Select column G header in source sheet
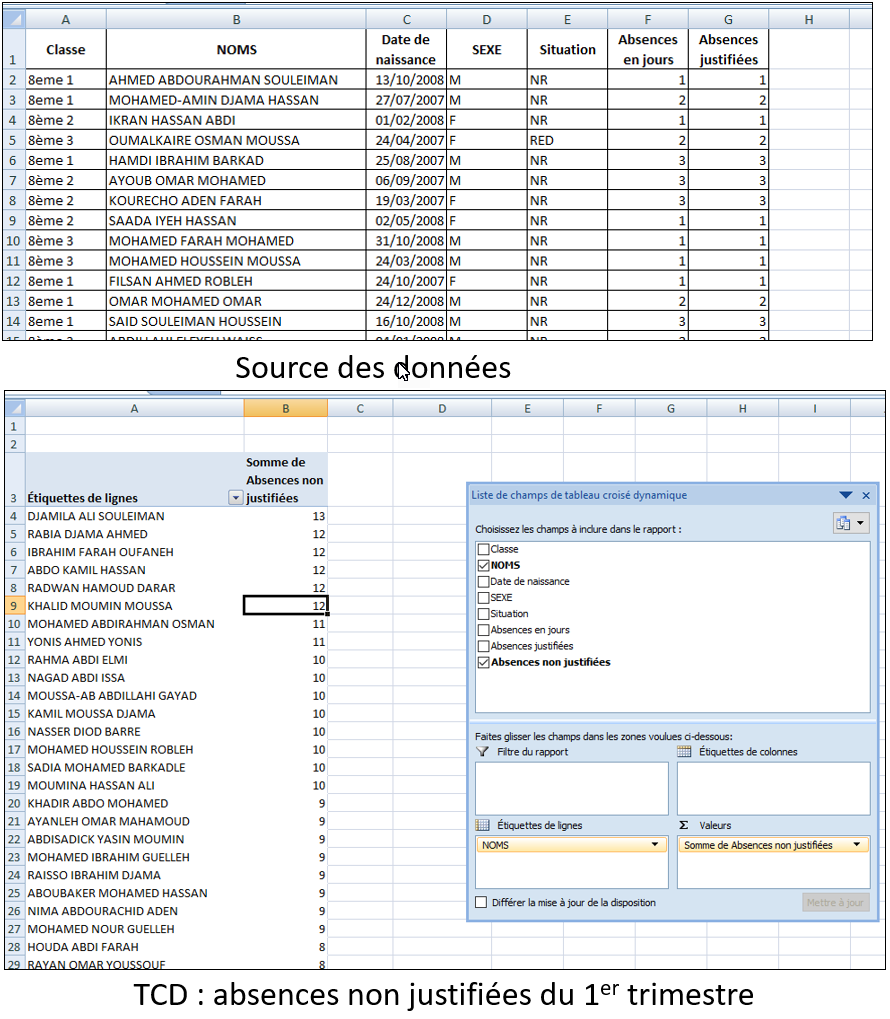The height and width of the screenshot is (1019, 890). click(x=728, y=19)
